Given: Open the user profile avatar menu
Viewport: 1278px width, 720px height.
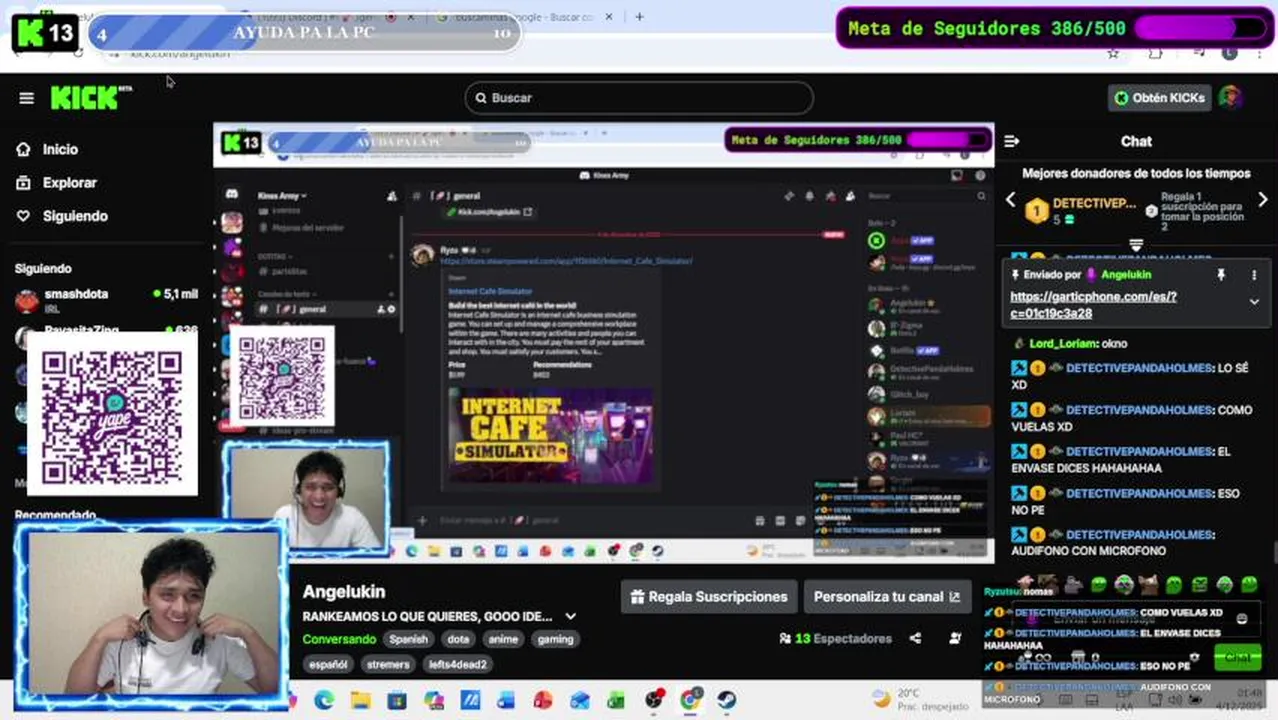Looking at the screenshot, I should point(1231,97).
